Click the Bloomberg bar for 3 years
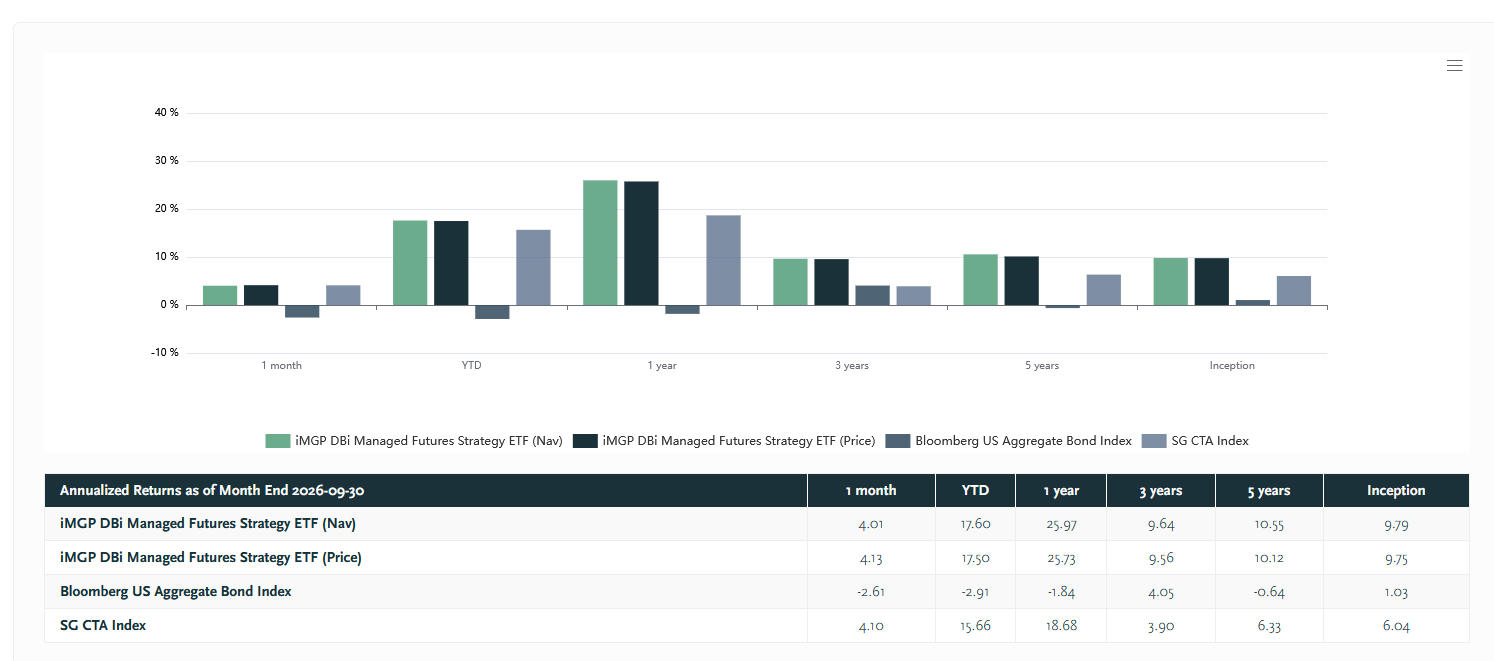The height and width of the screenshot is (661, 1494). tap(872, 295)
